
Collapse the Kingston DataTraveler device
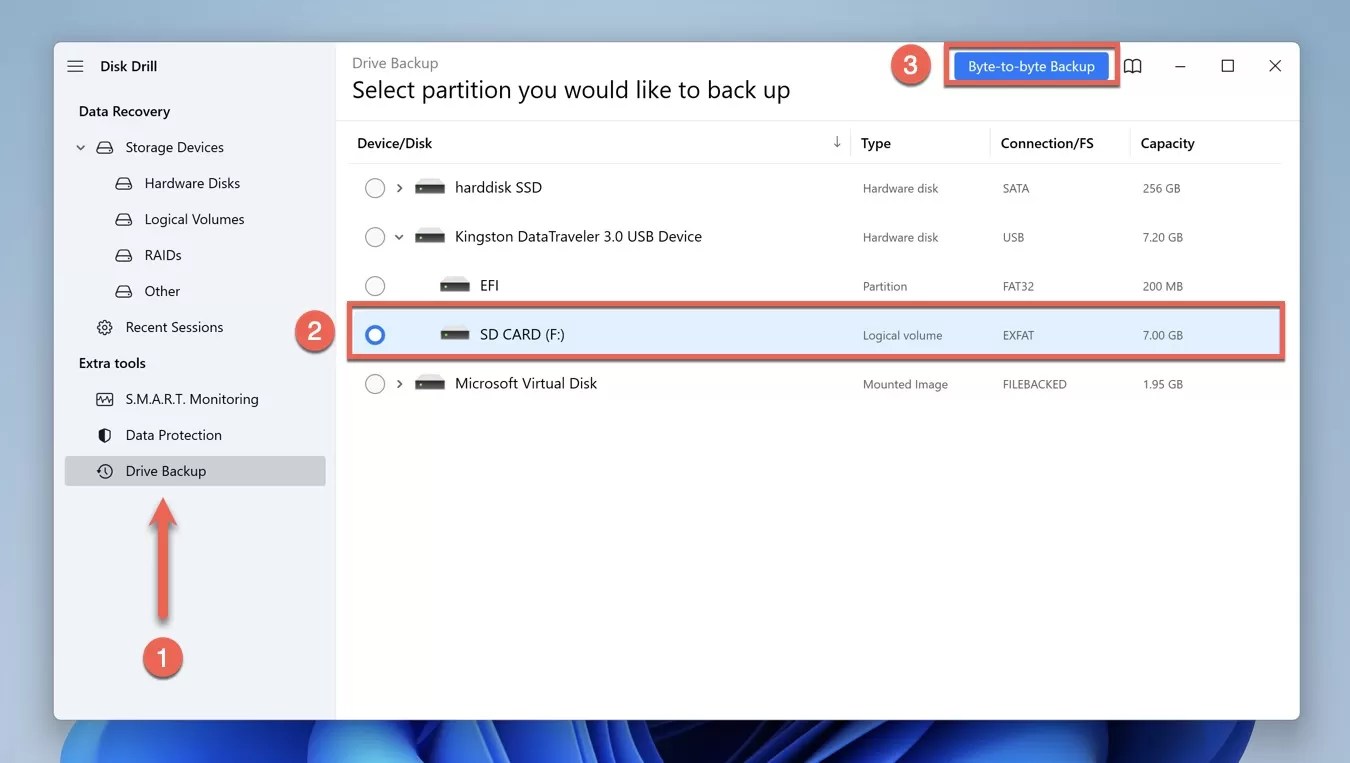(x=399, y=237)
